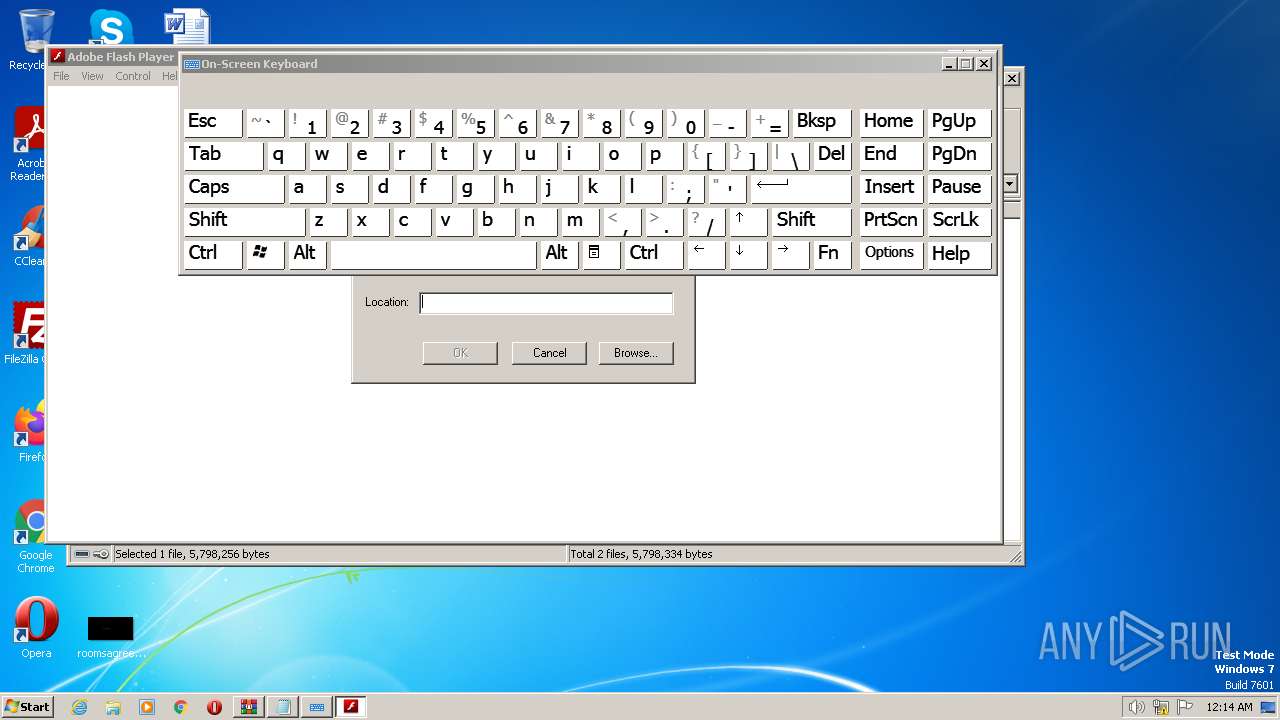Open Opera from the taskbar

[x=214, y=707]
